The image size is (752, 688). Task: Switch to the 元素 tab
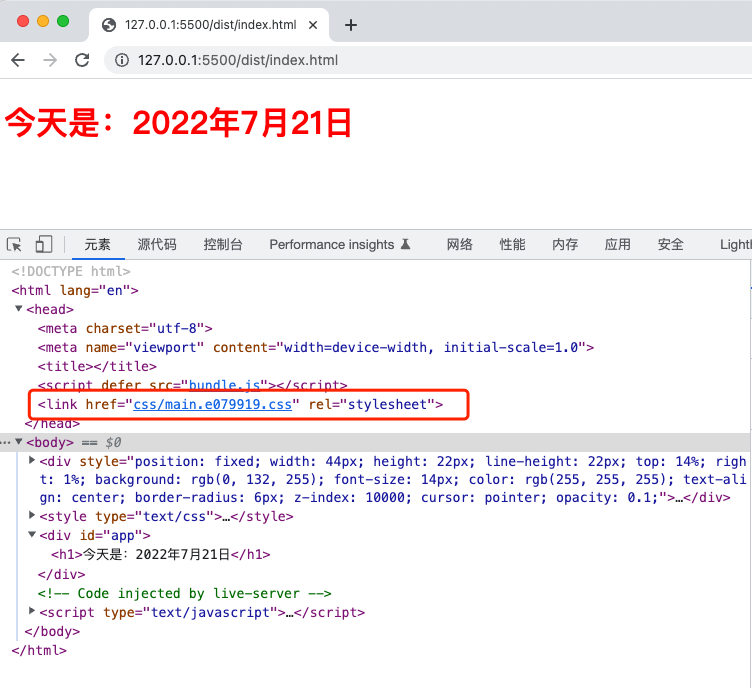(x=97, y=245)
